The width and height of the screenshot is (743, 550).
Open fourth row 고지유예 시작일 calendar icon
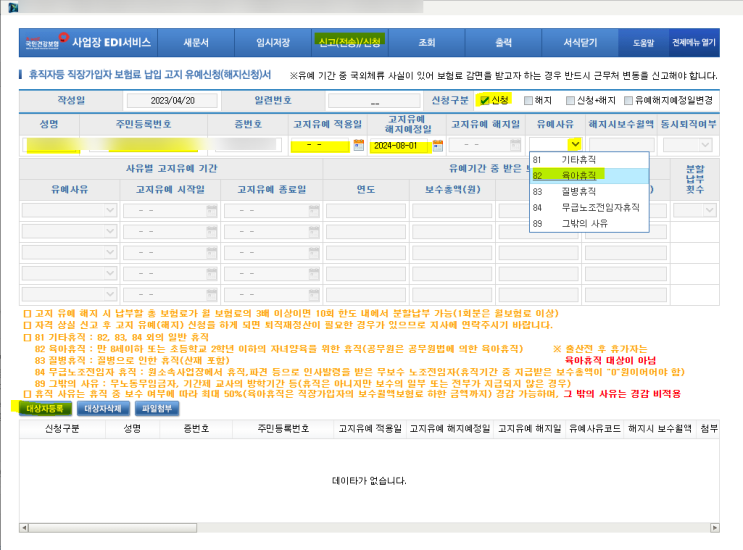(x=212, y=273)
